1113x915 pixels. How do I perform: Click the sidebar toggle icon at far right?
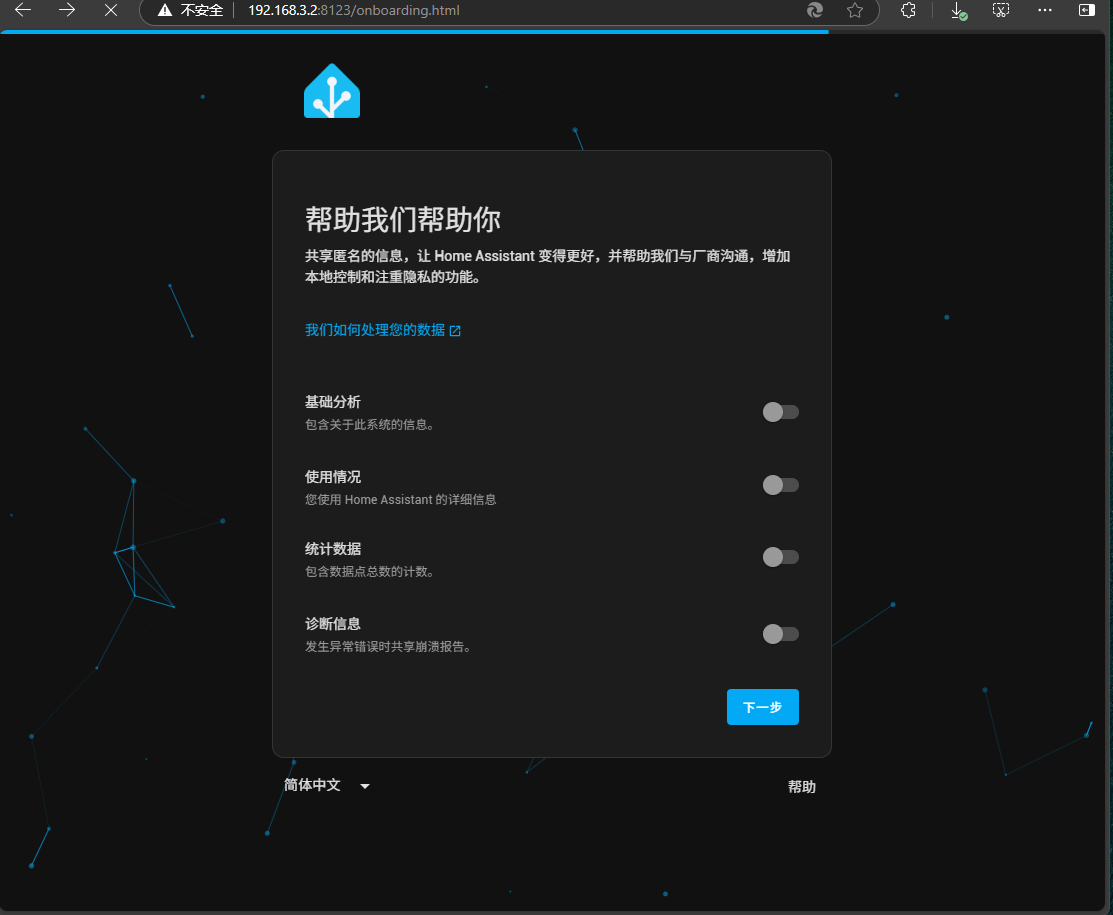click(x=1086, y=10)
